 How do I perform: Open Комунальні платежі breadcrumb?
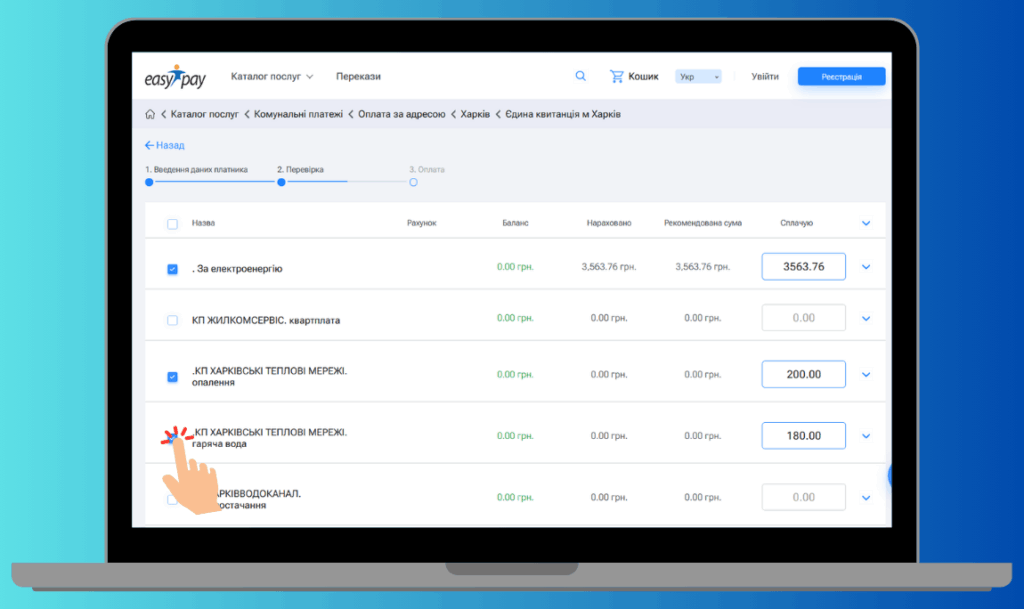pos(298,114)
